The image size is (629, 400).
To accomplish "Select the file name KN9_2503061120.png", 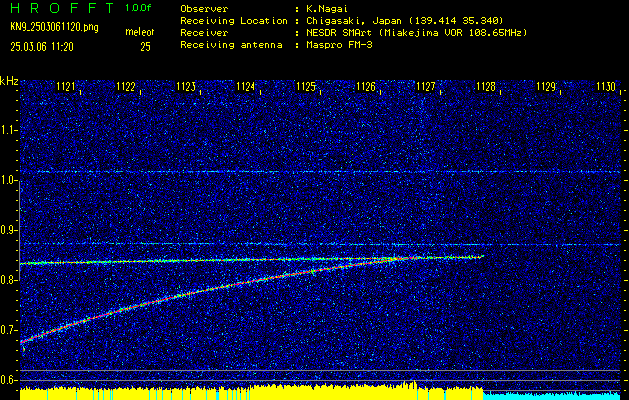I will [x=54, y=28].
